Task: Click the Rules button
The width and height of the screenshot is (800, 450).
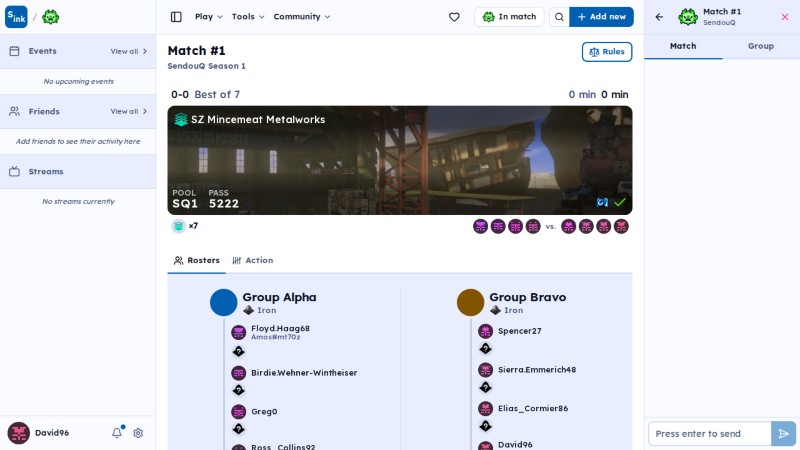Action: pyautogui.click(x=607, y=52)
